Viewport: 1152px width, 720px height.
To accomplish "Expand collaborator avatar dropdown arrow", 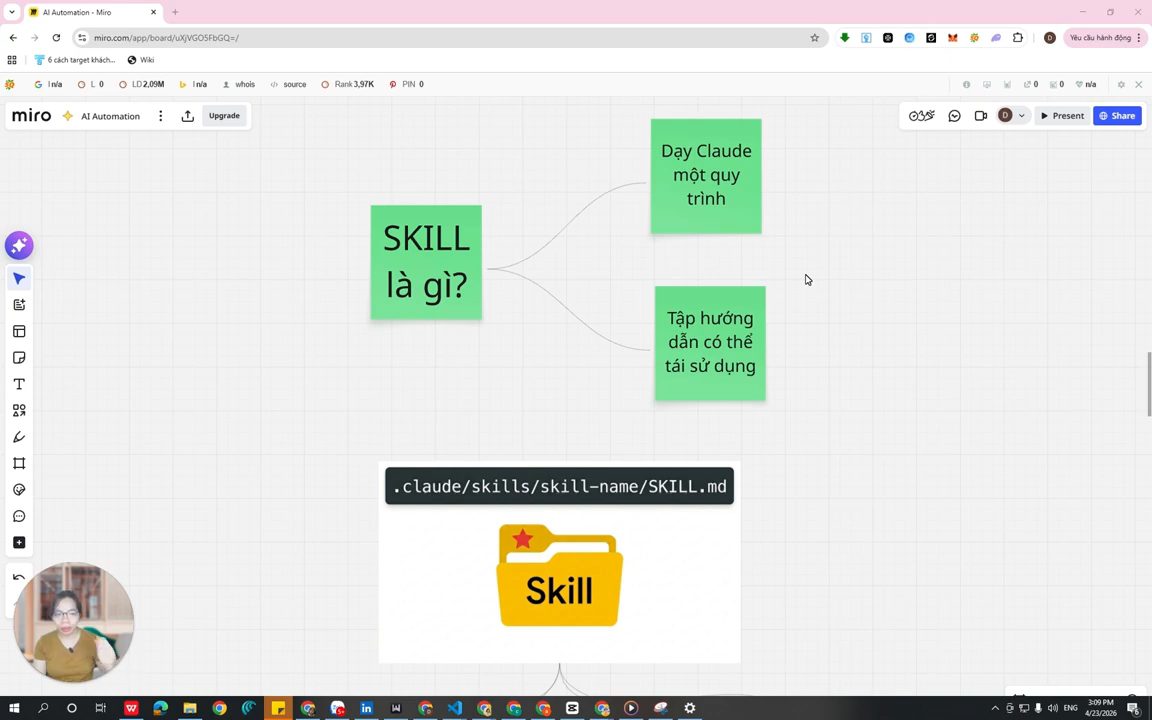I will [1021, 116].
